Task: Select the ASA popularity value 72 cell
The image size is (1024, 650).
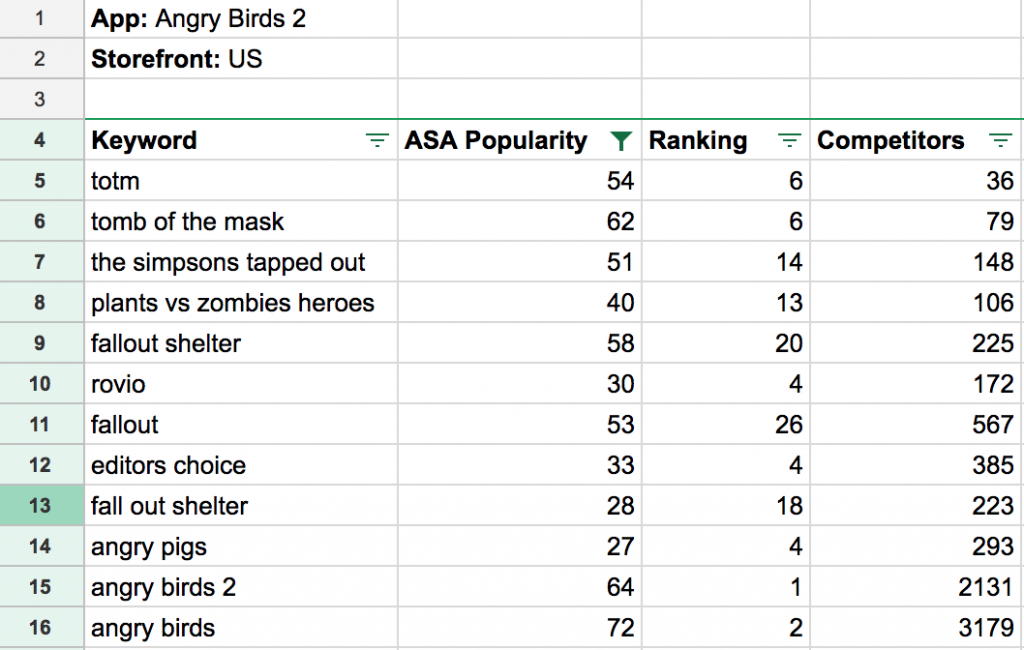Action: [520, 628]
